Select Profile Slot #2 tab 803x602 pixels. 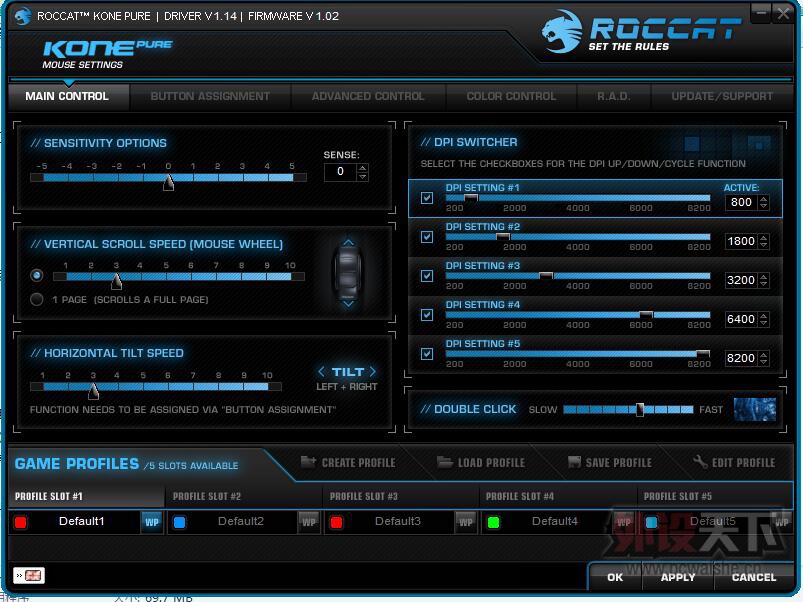point(243,496)
